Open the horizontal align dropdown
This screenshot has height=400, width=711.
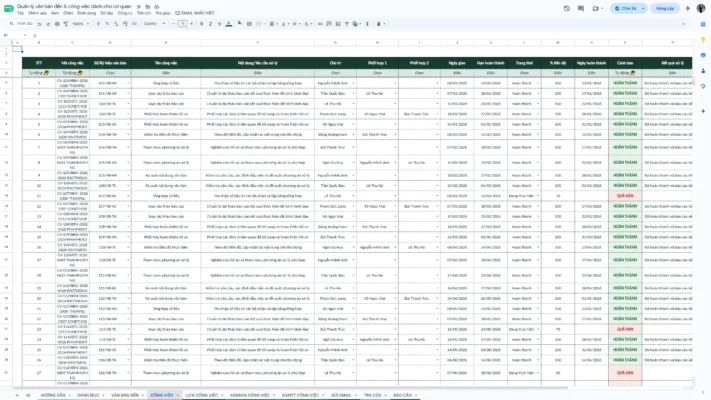273,24
